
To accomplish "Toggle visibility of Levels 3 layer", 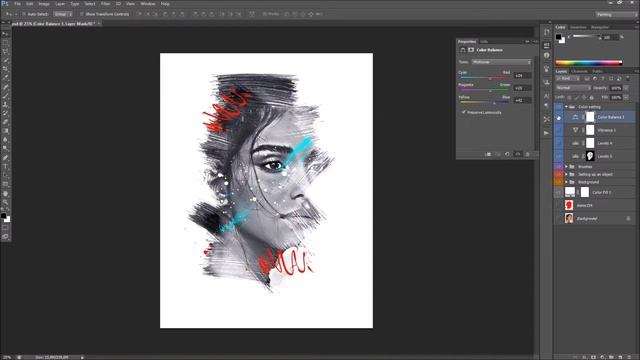I will [x=558, y=156].
